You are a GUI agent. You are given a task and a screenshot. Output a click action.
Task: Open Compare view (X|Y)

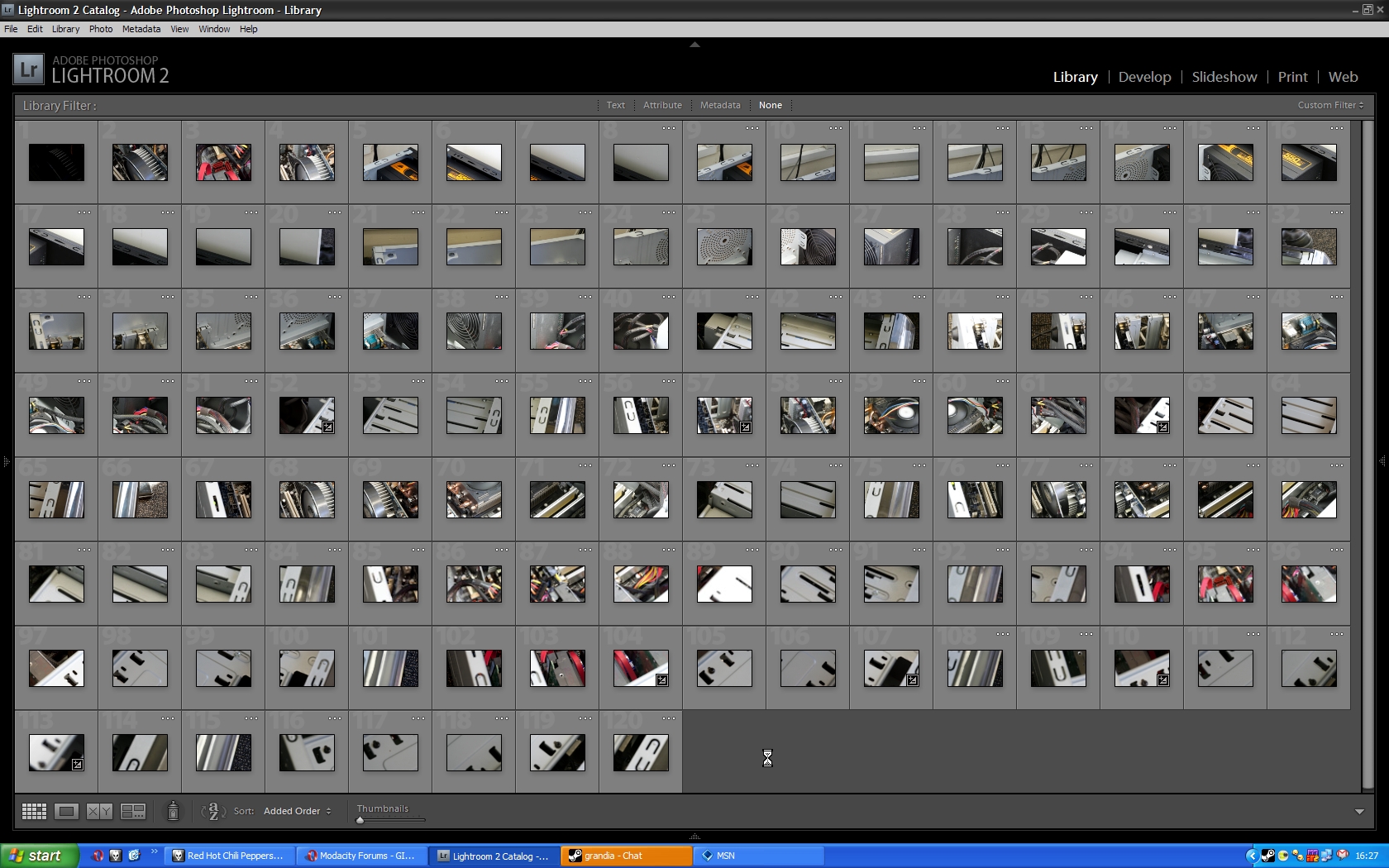pyautogui.click(x=99, y=811)
